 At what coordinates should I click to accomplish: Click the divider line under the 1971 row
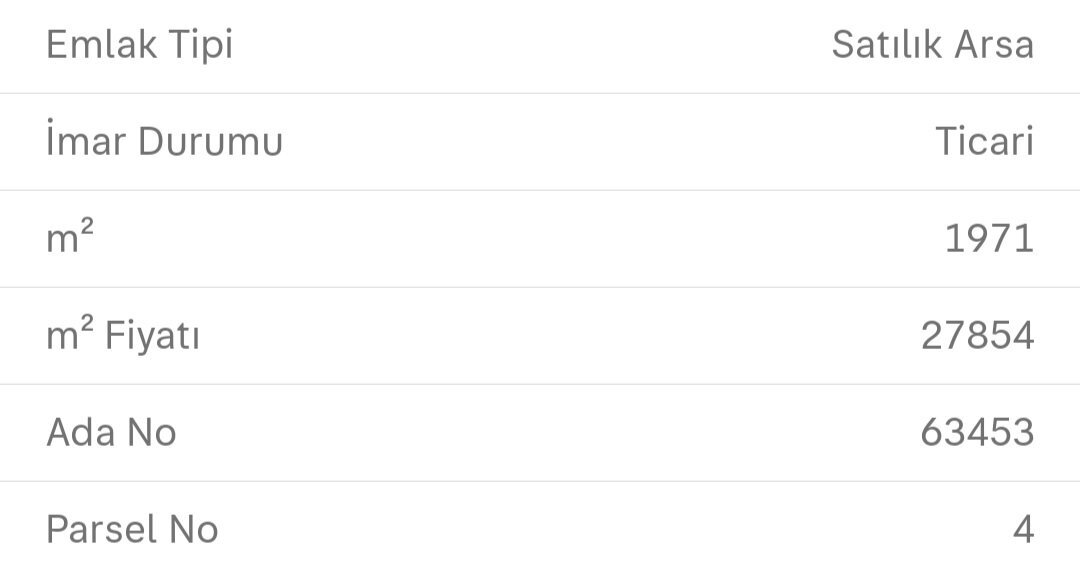(540, 287)
